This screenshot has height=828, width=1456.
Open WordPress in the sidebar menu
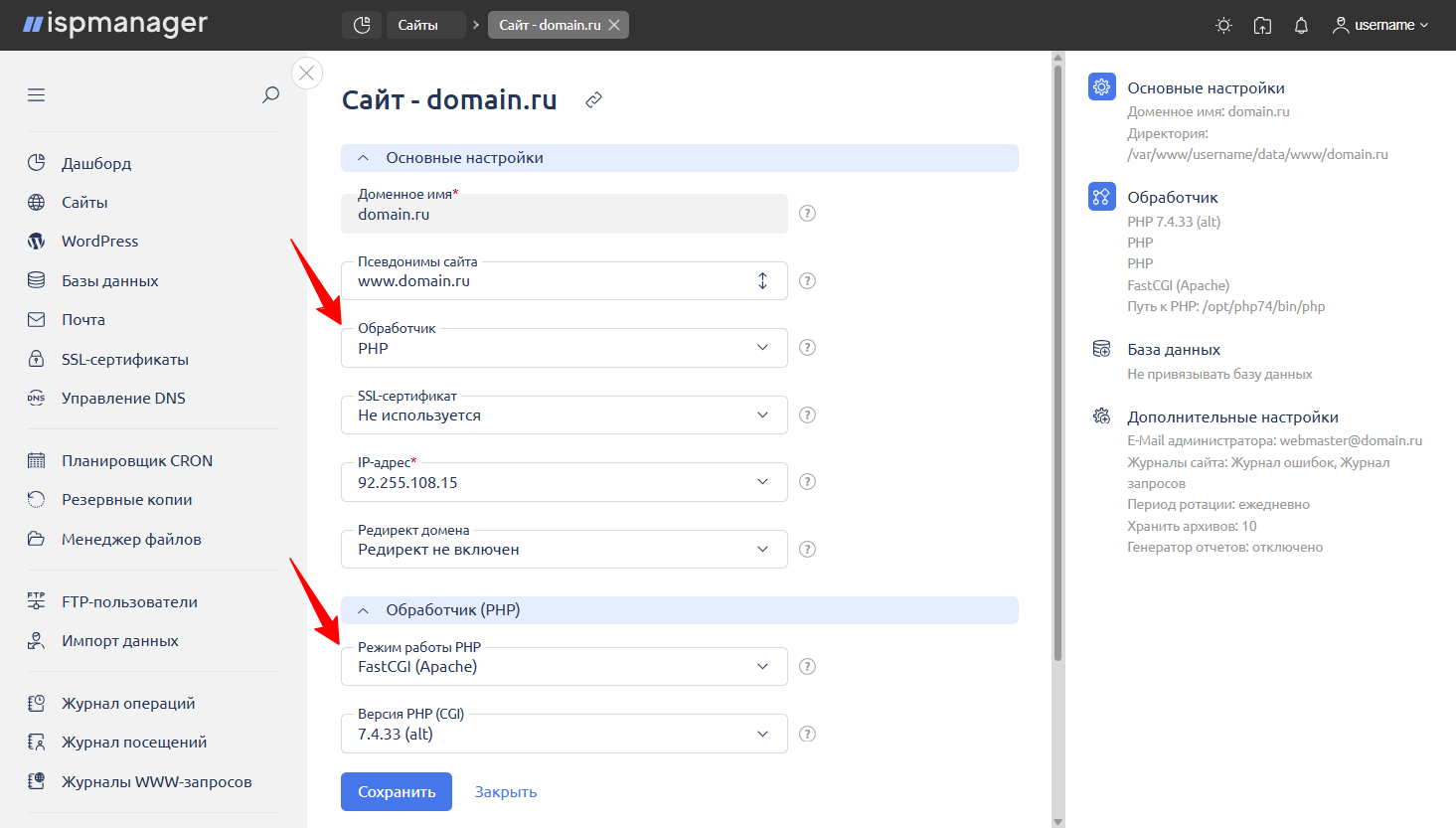99,242
